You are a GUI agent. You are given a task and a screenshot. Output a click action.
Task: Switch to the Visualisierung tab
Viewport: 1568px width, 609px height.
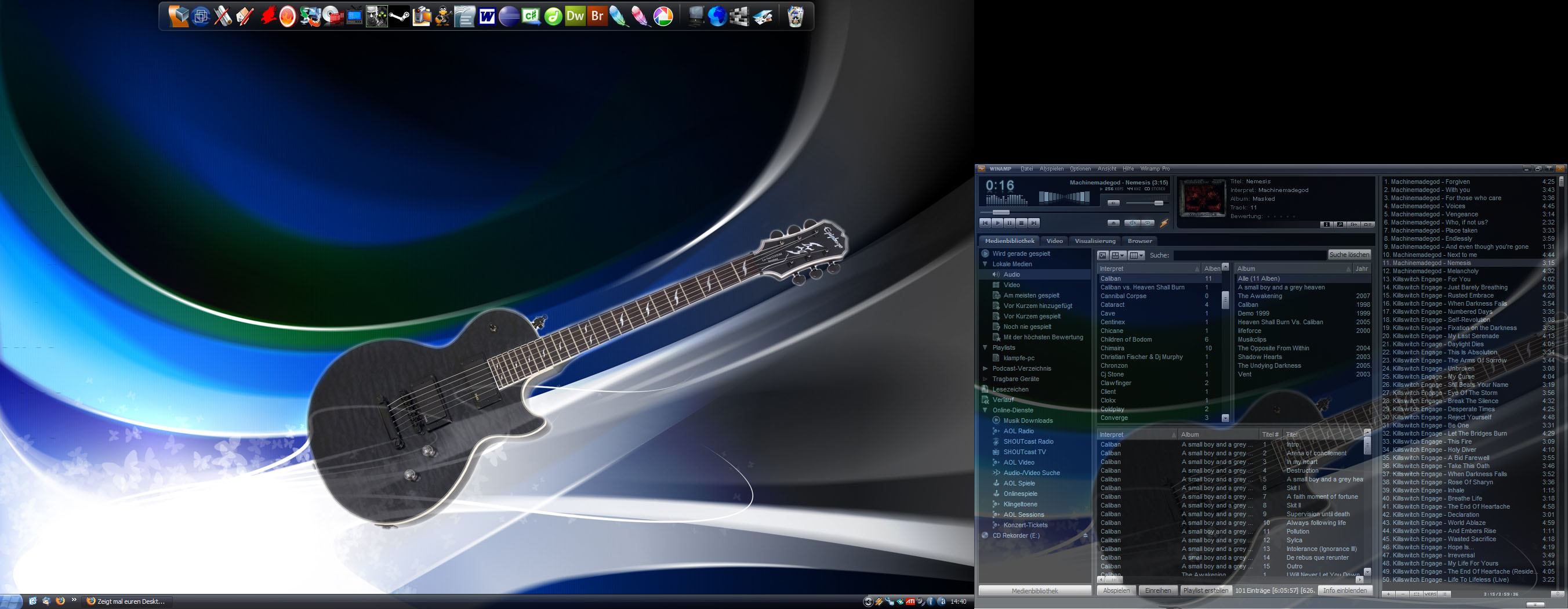tap(1095, 241)
